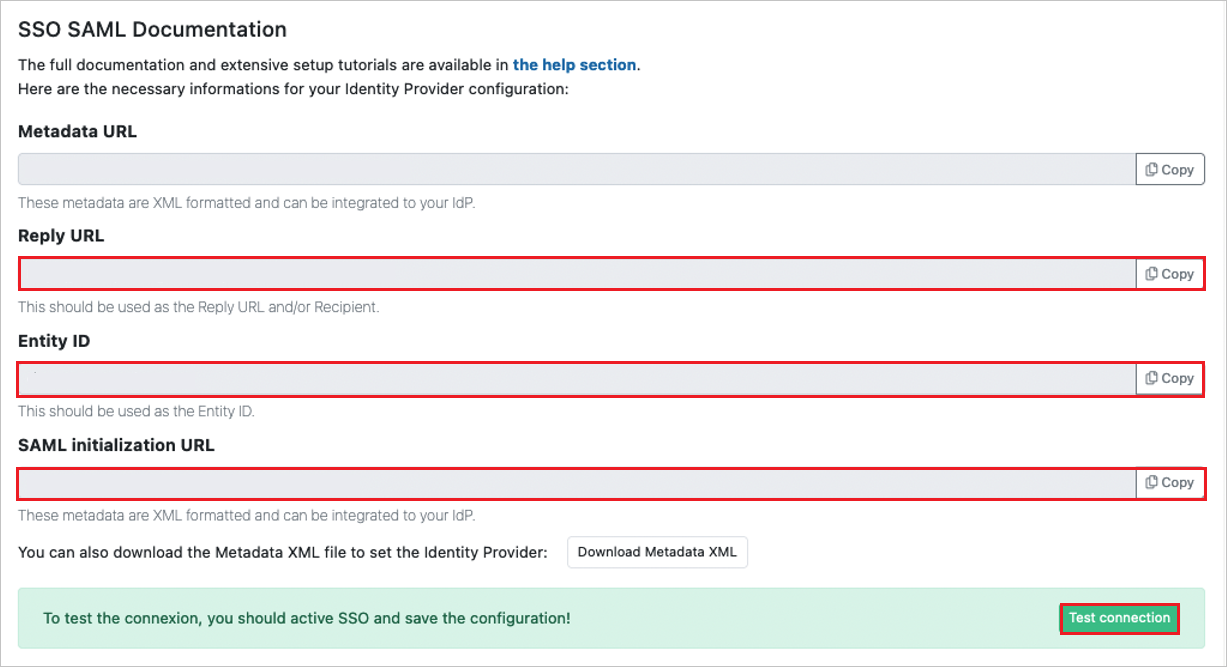Click the copy icon beside Reply URL
Screen dimensions: 1227x667
point(1169,273)
